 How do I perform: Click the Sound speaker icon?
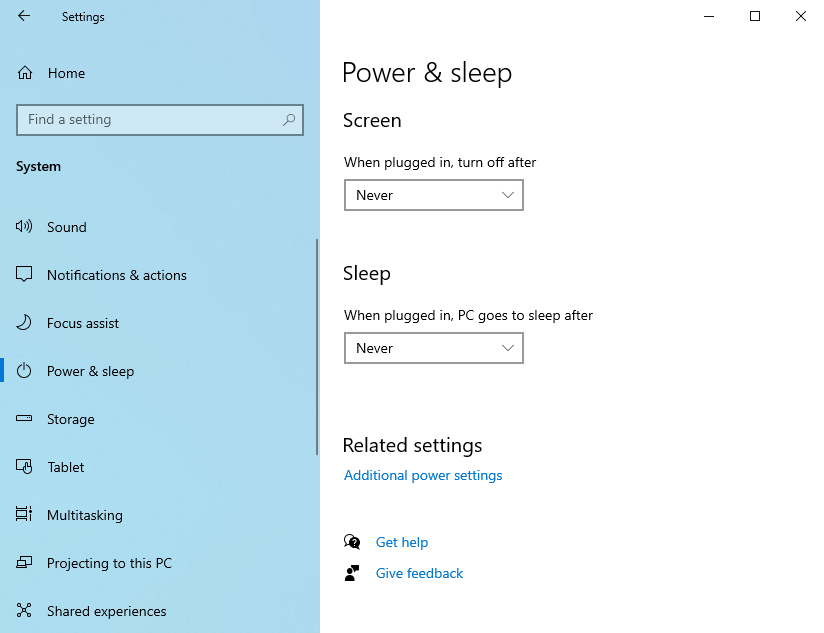pos(25,227)
